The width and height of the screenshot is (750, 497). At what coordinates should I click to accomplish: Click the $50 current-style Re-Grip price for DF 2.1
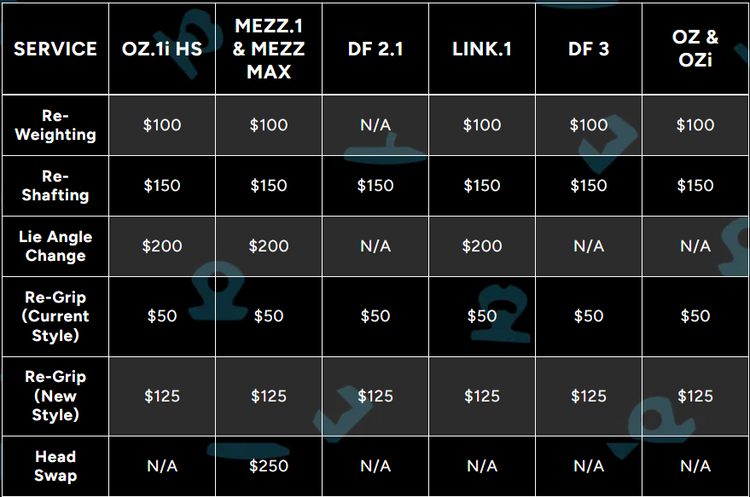point(375,316)
